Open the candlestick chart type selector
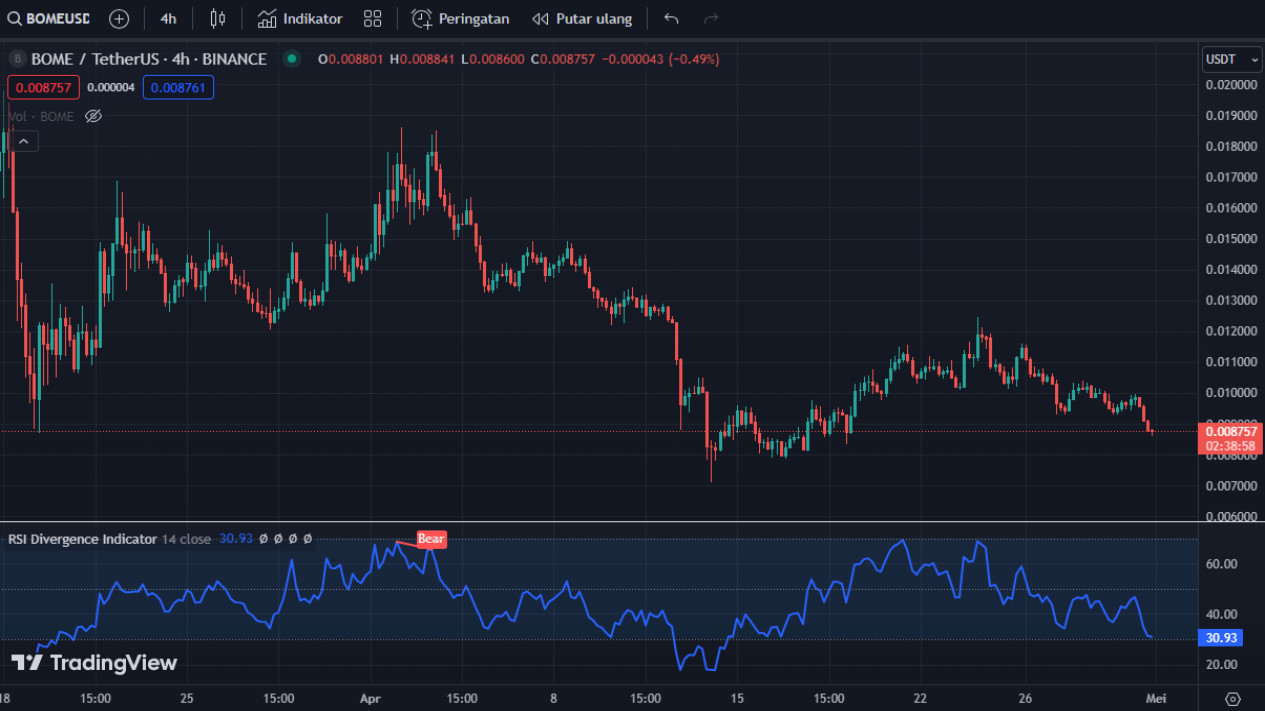The width and height of the screenshot is (1265, 711). tap(218, 19)
